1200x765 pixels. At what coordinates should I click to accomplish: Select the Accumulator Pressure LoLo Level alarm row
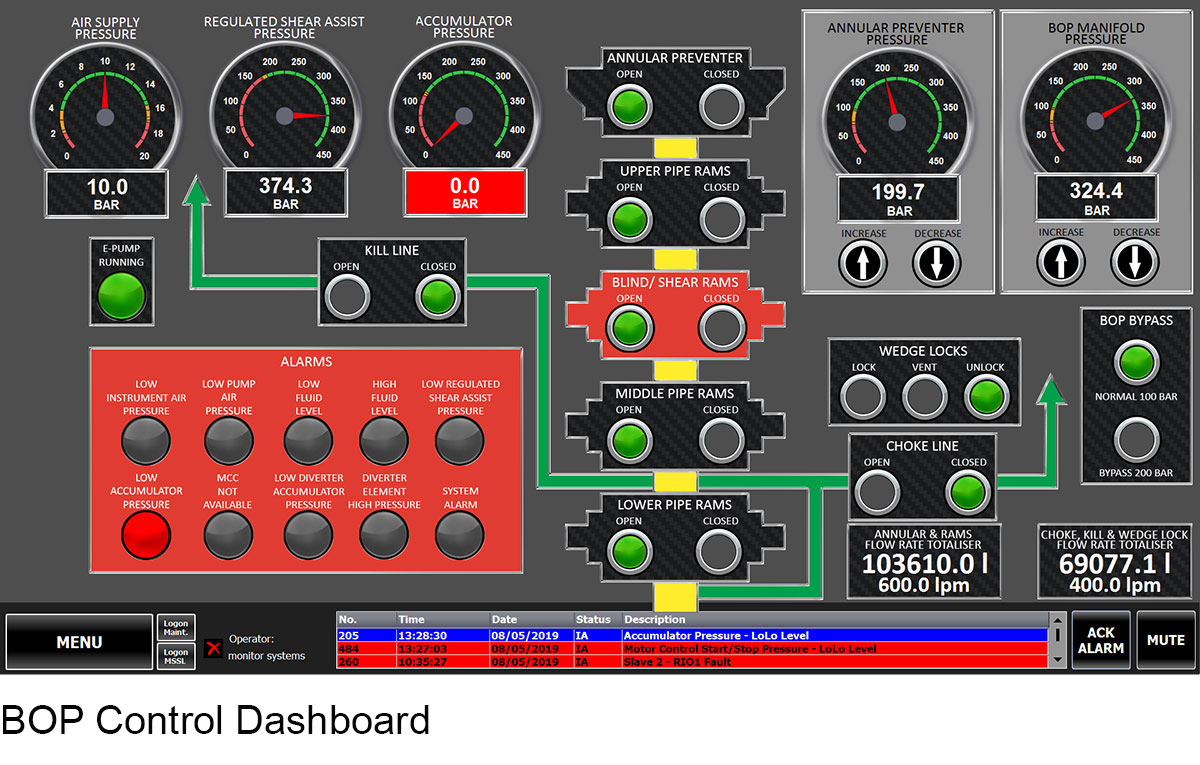(x=700, y=634)
